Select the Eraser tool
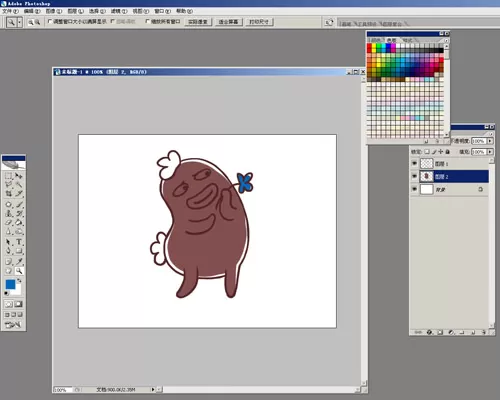 [x=8, y=222]
